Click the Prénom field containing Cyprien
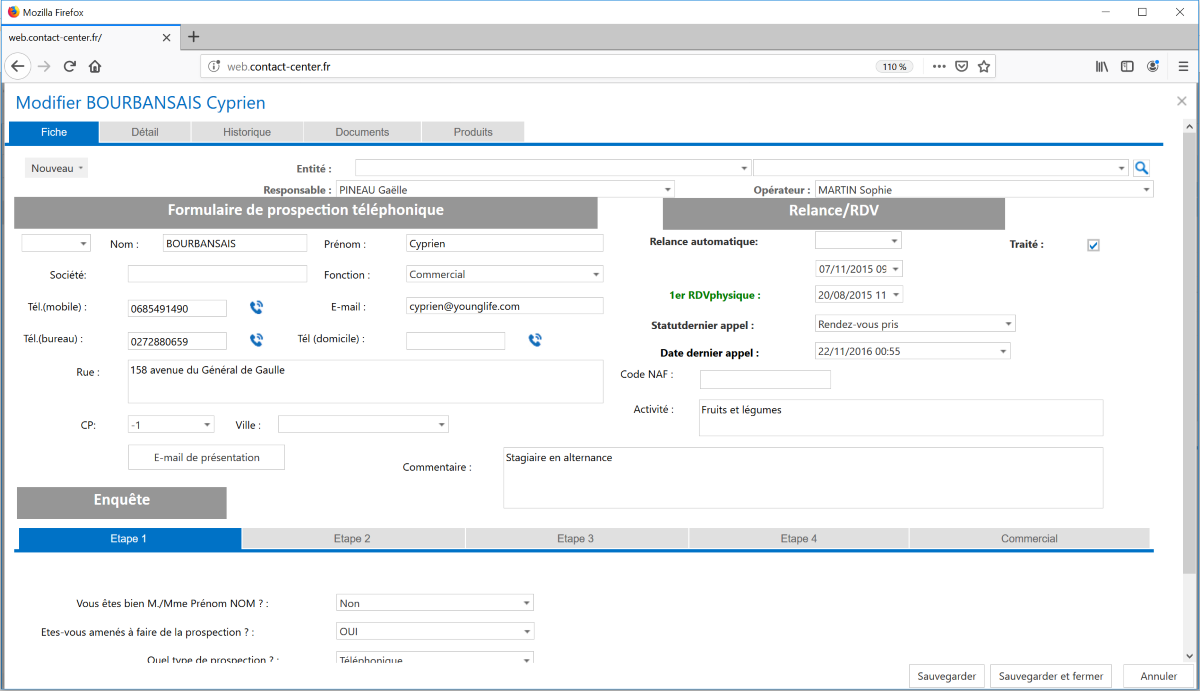Screen dimensions: 1200x691 point(505,243)
